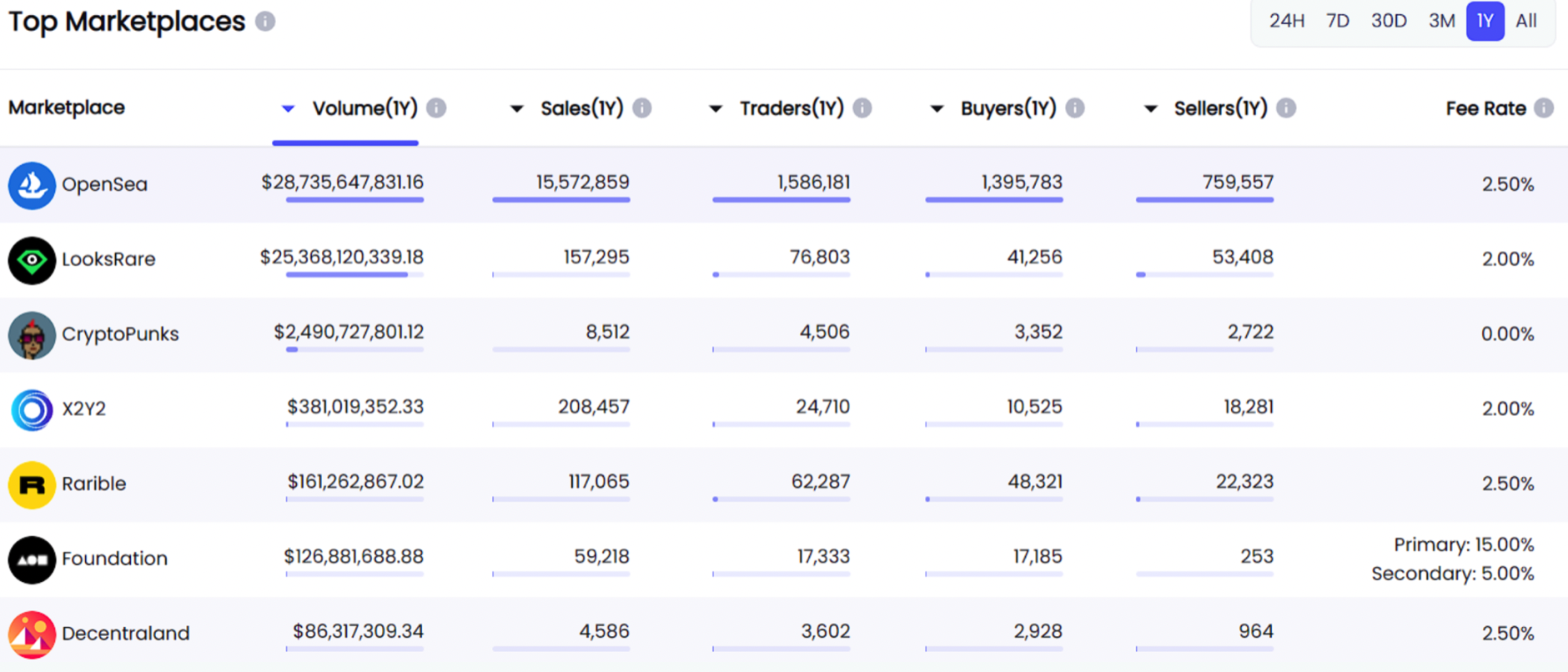
Task: Sort by Traders(1Y) using its arrow
Action: [x=716, y=108]
